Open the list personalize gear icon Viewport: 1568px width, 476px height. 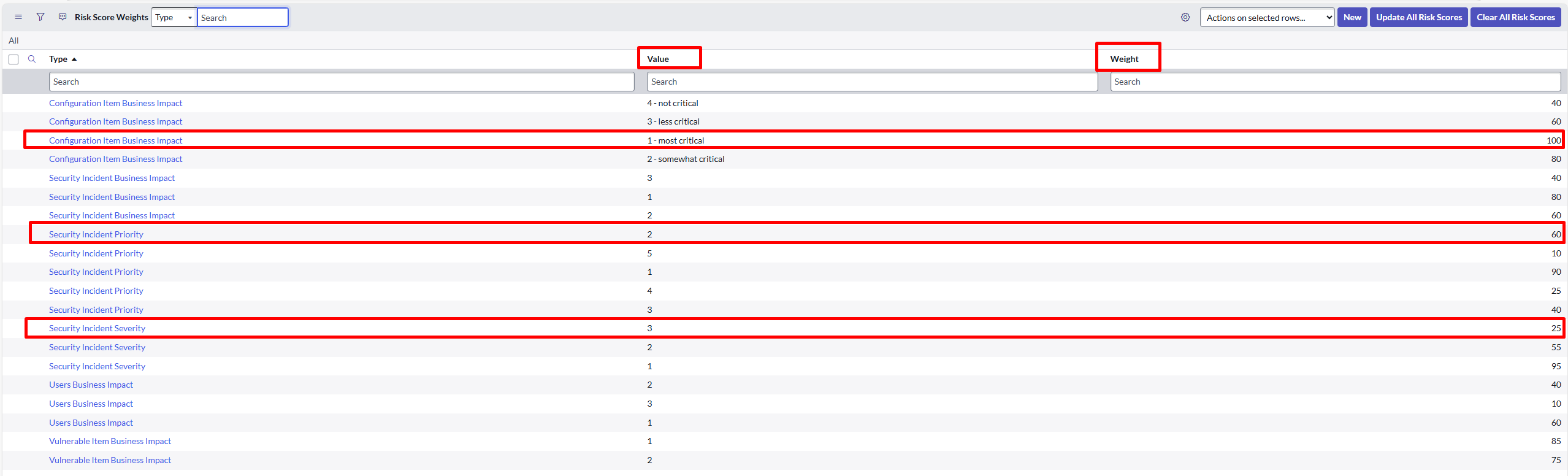click(1185, 17)
